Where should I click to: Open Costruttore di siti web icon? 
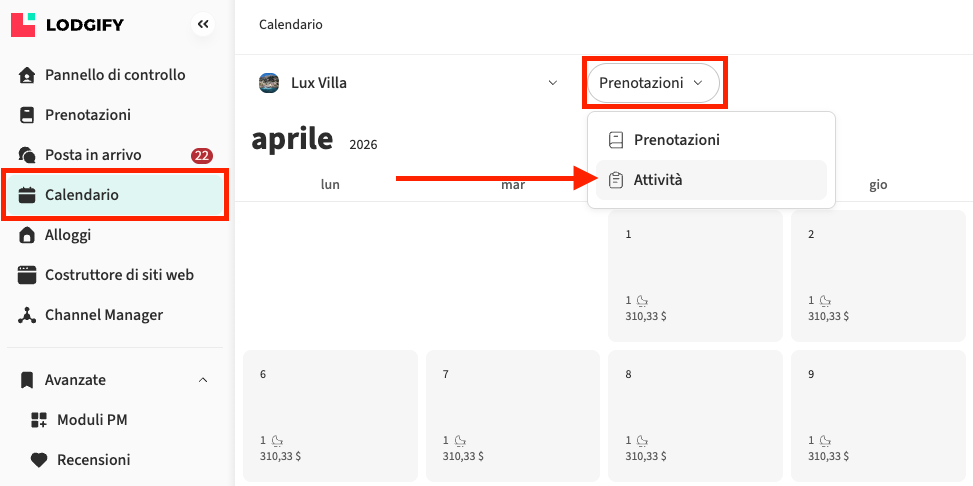[x=27, y=275]
